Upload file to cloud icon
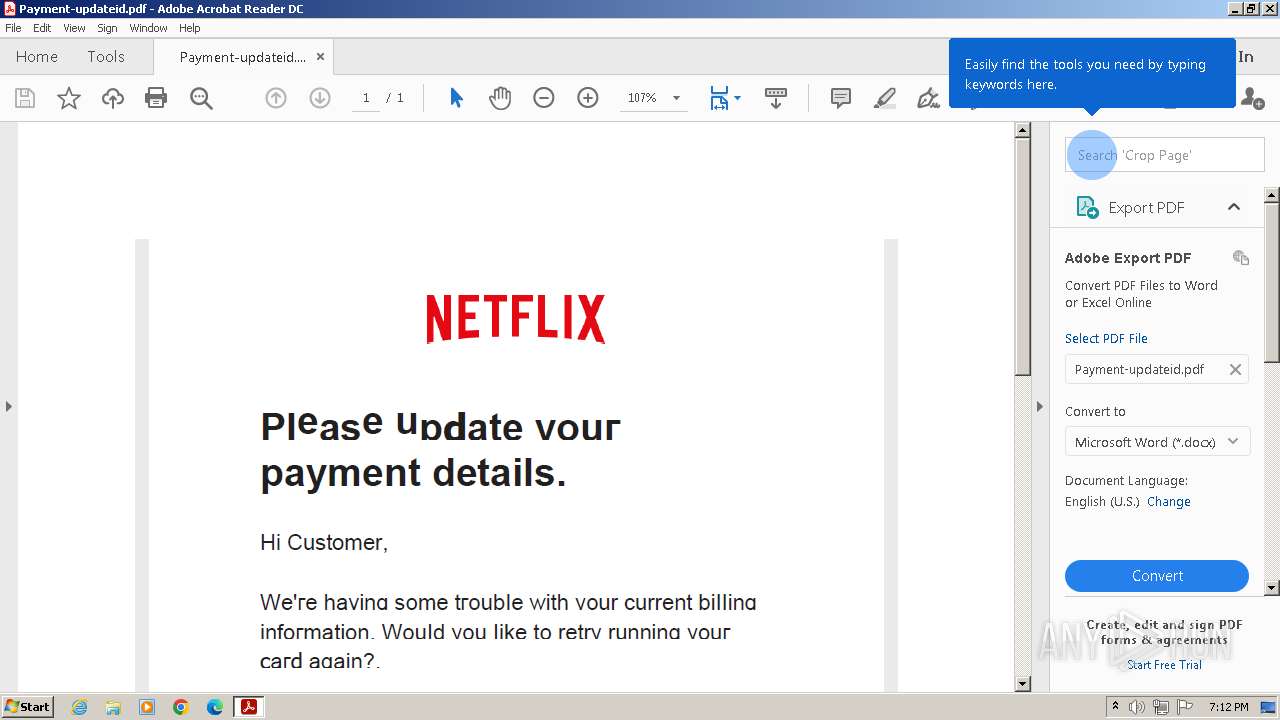The height and width of the screenshot is (720, 1280). click(x=113, y=98)
